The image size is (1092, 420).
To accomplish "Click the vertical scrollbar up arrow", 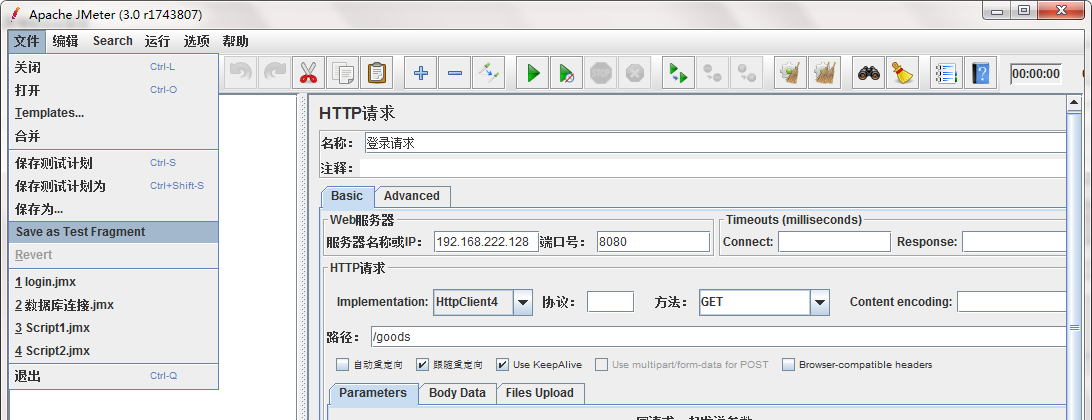I will 1075,104.
